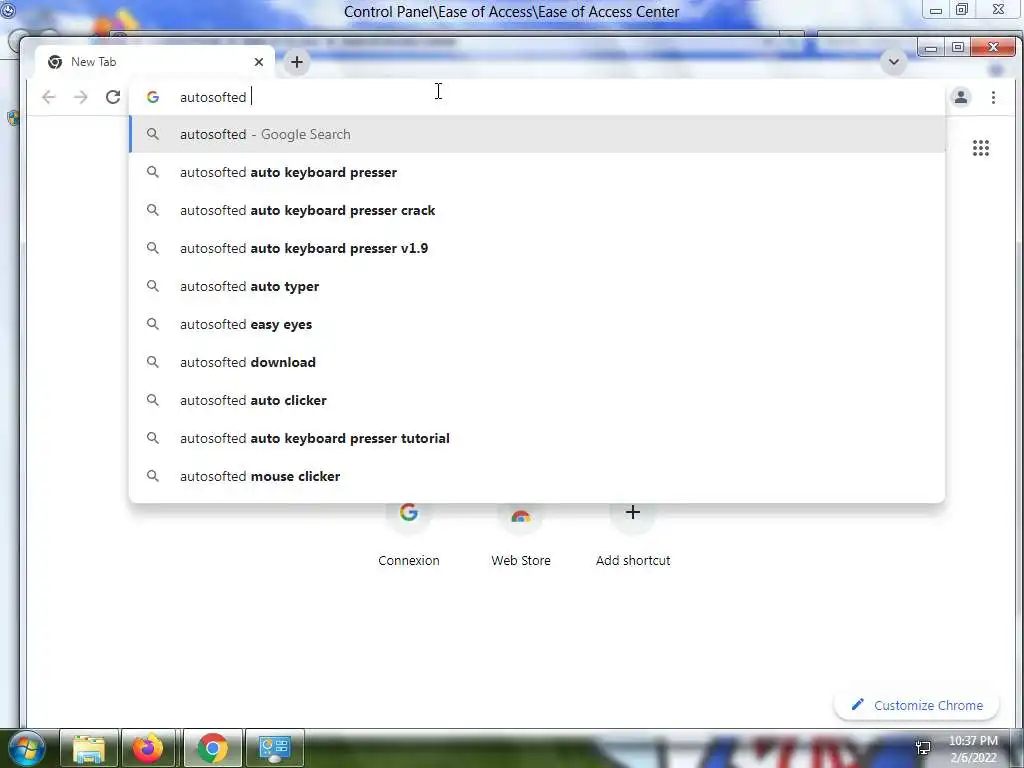Choose 'autosofted download' suggestion
This screenshot has width=1024, height=768.
pos(537,362)
